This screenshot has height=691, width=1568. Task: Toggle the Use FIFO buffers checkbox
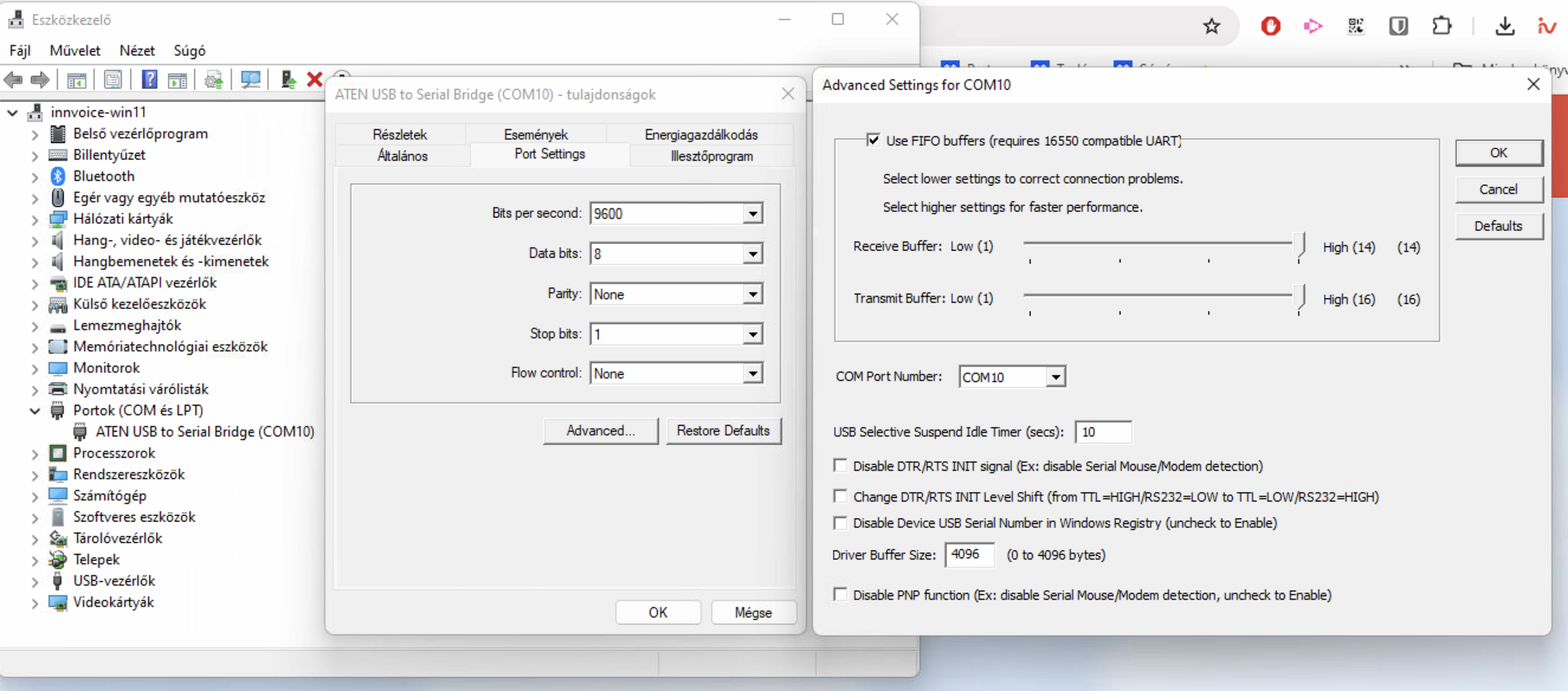[x=873, y=140]
